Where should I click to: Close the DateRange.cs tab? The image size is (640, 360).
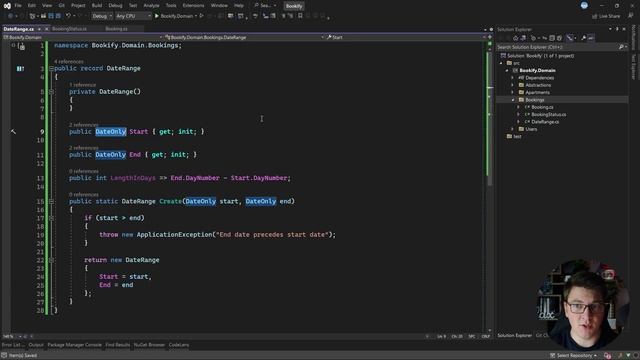pos(46,29)
